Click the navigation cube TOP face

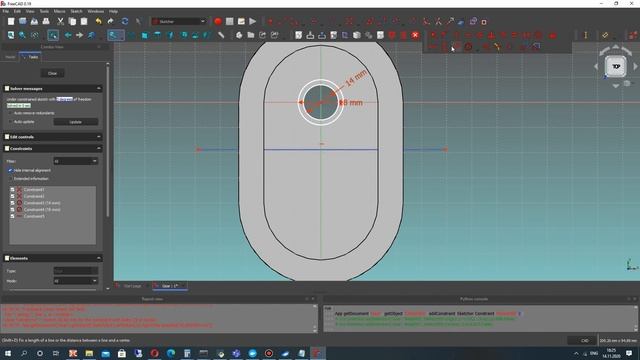pos(616,67)
